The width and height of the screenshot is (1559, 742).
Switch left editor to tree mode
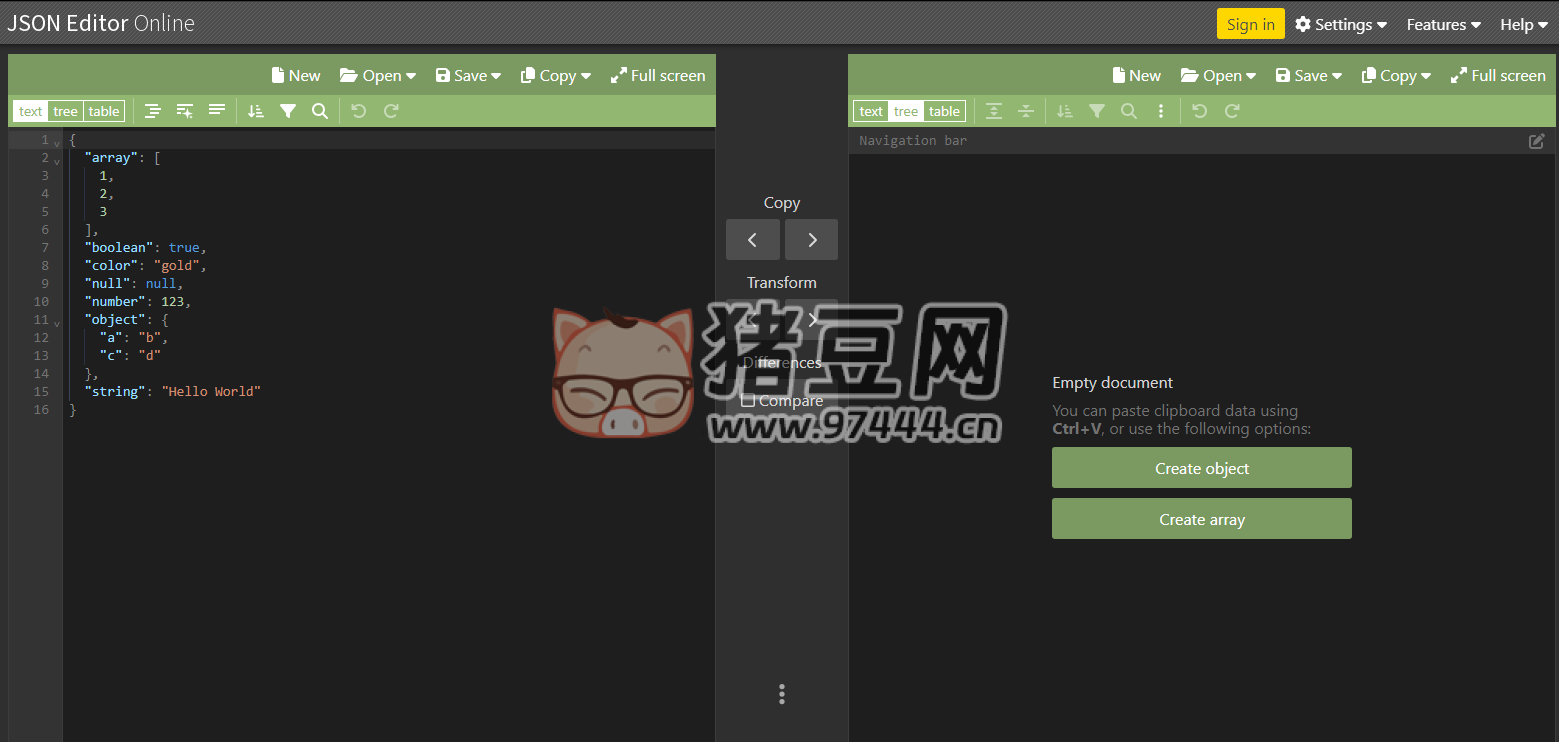point(65,110)
